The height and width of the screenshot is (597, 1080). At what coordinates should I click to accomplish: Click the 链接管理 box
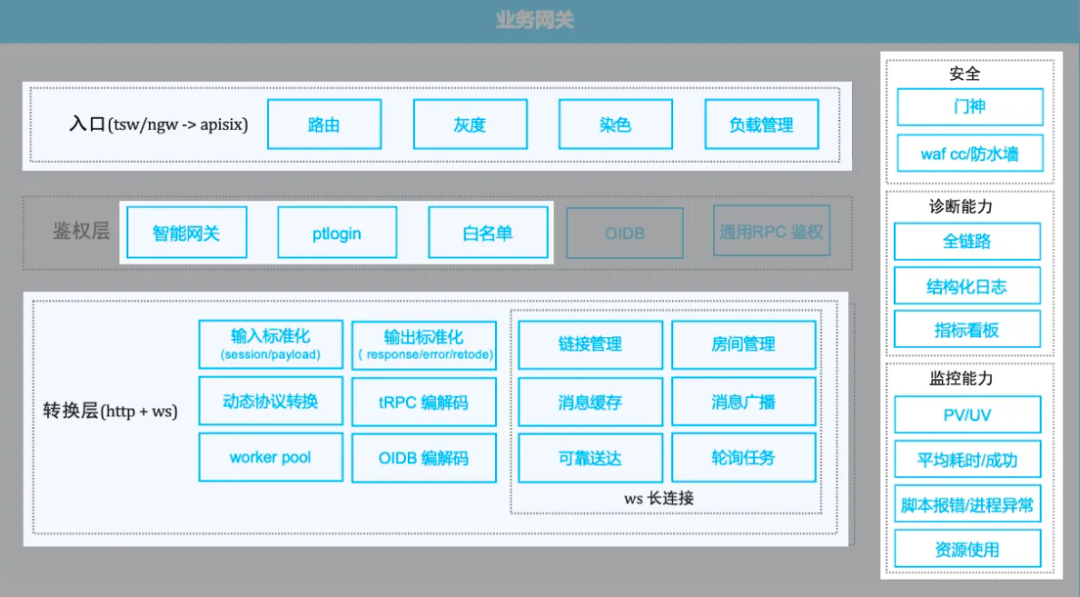tap(590, 344)
